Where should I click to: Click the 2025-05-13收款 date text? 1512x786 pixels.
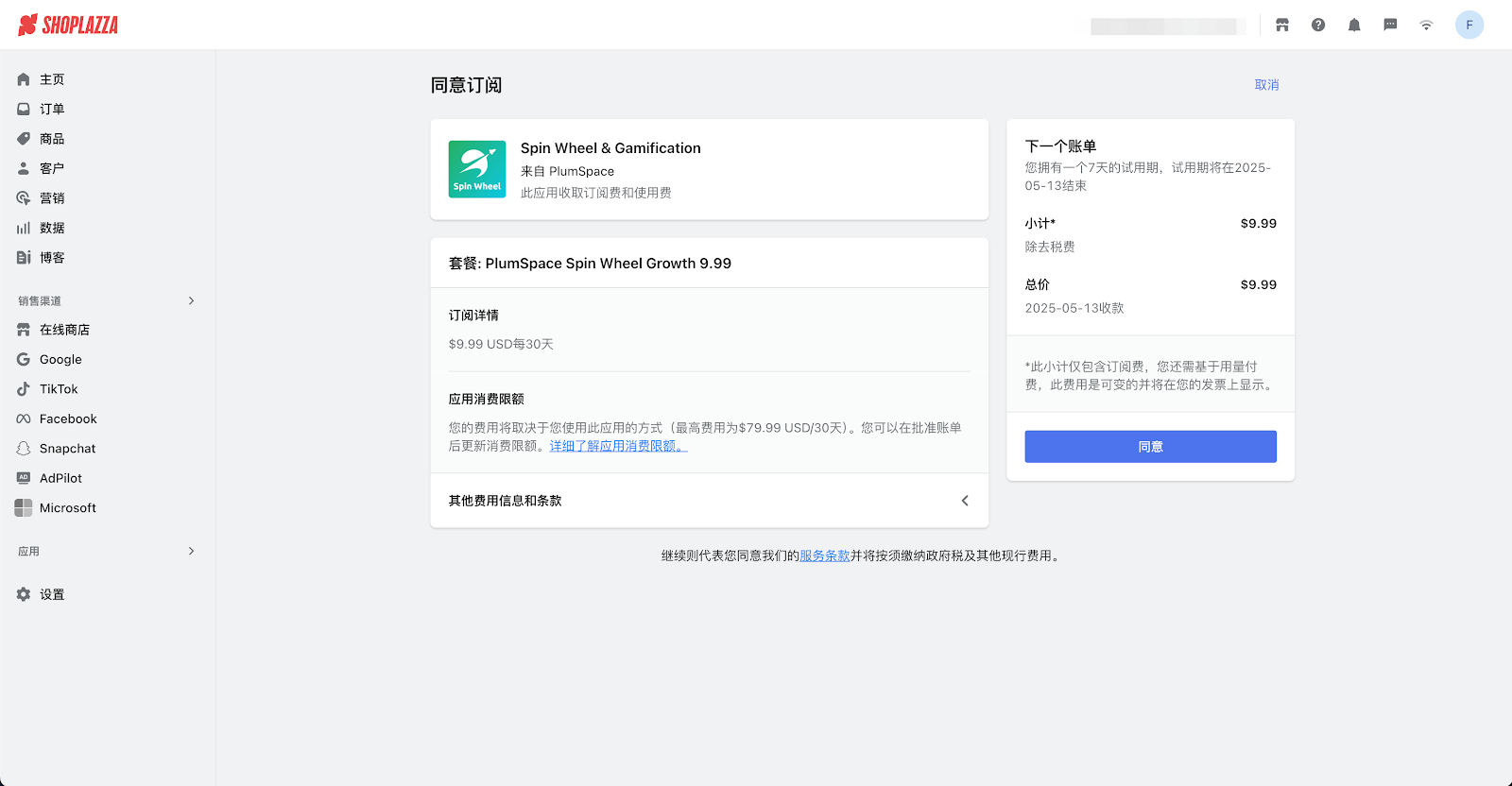point(1074,308)
